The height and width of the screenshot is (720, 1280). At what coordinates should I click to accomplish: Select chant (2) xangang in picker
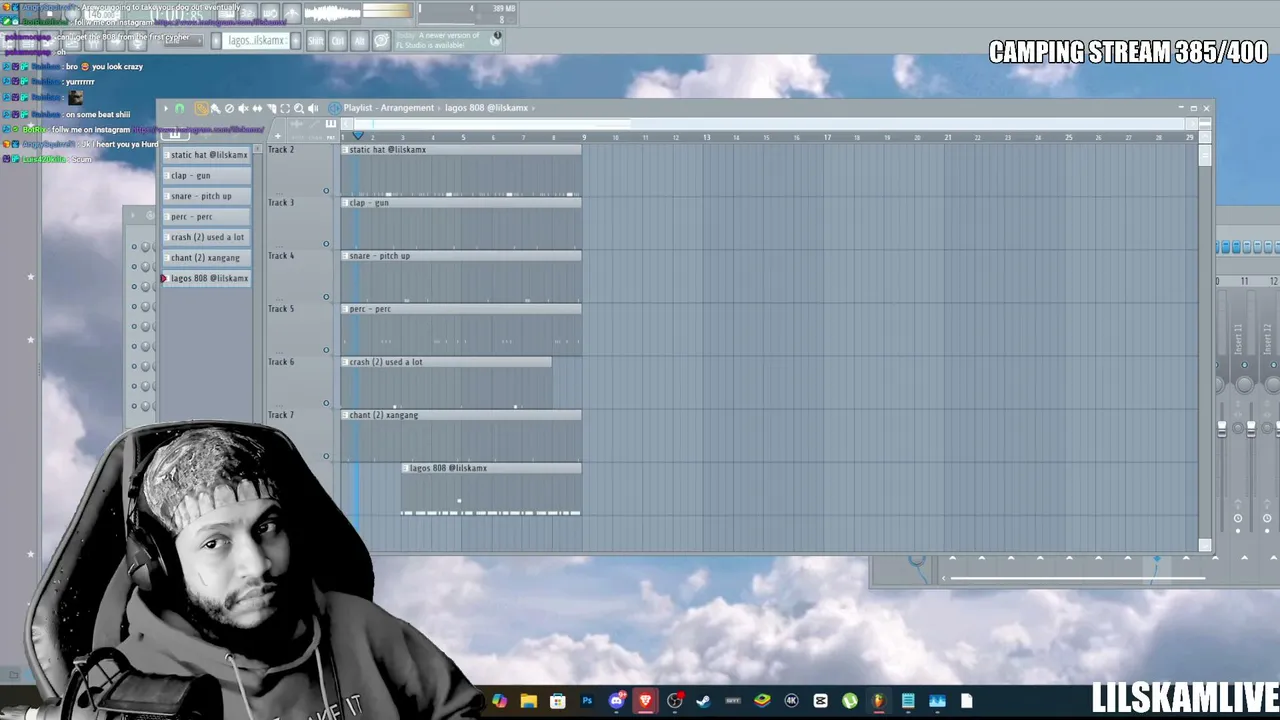pos(208,258)
